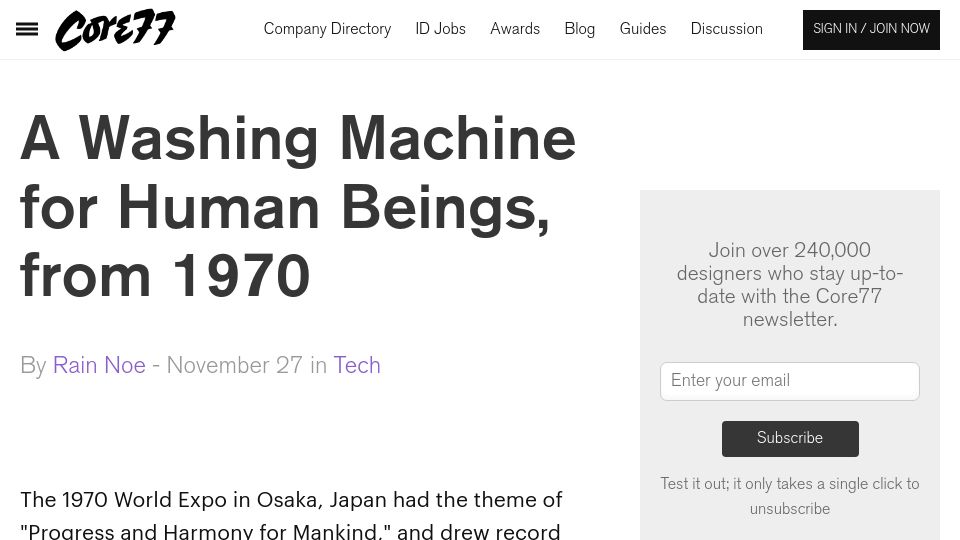This screenshot has width=960, height=540.
Task: Click the newsletter text 'Join over 240,000 designers'
Action: [790, 285]
